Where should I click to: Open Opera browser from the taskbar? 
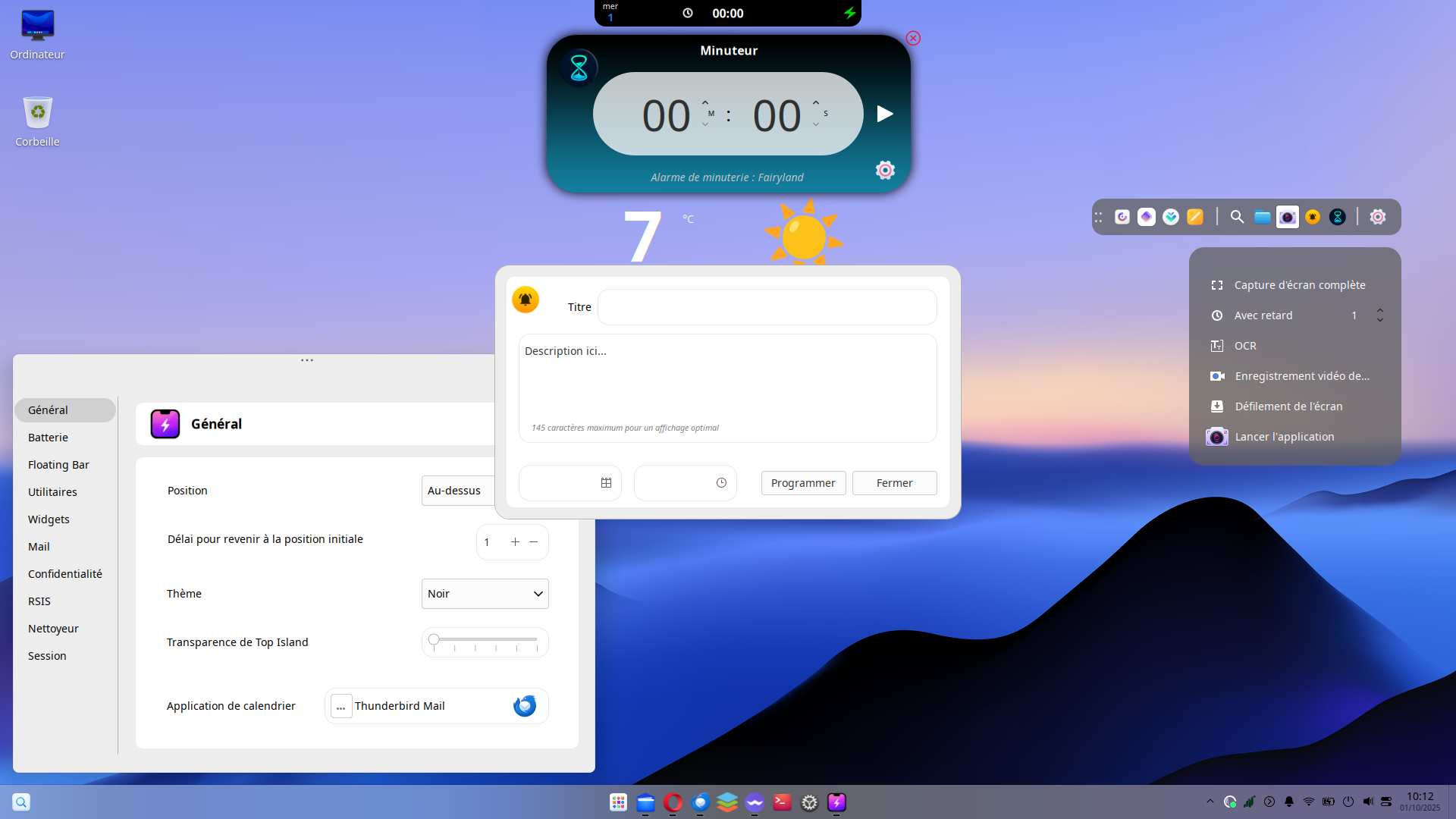(673, 802)
